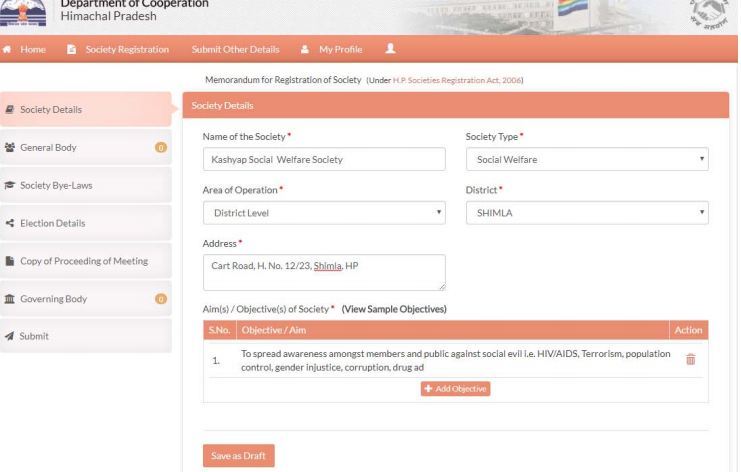Click the Home house icon

pyautogui.click(x=7, y=49)
